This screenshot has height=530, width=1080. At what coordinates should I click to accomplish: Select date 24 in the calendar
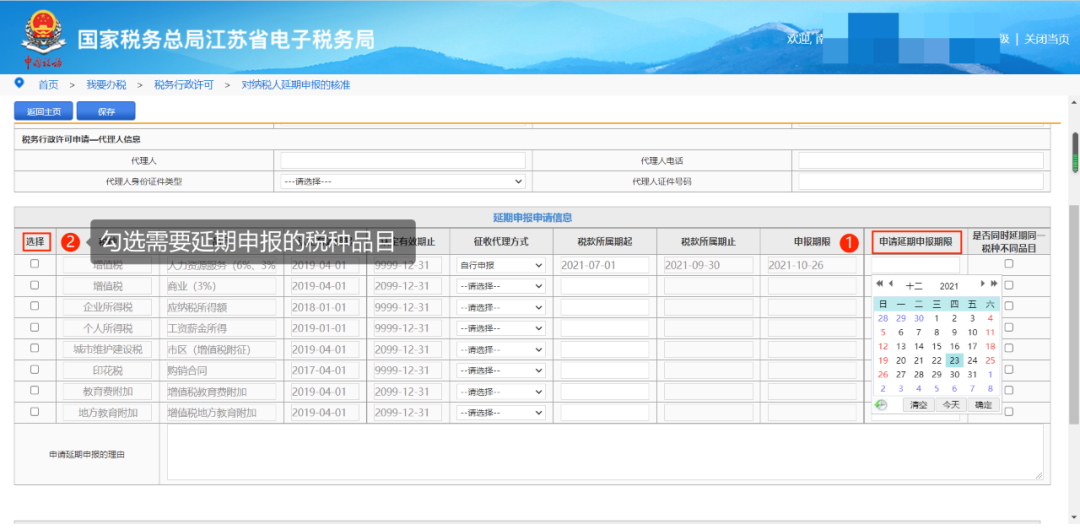click(972, 360)
